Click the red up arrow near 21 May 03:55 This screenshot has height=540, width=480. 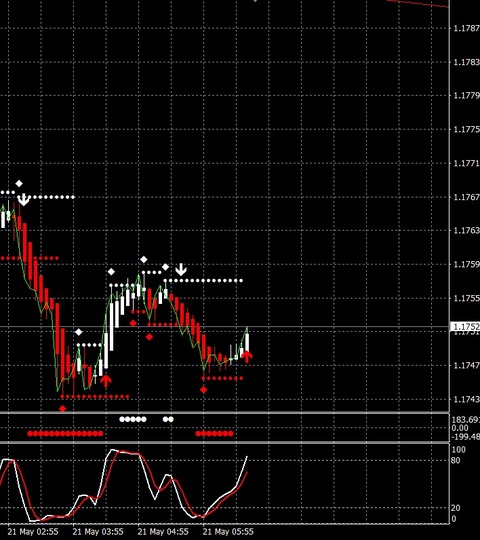click(x=106, y=380)
